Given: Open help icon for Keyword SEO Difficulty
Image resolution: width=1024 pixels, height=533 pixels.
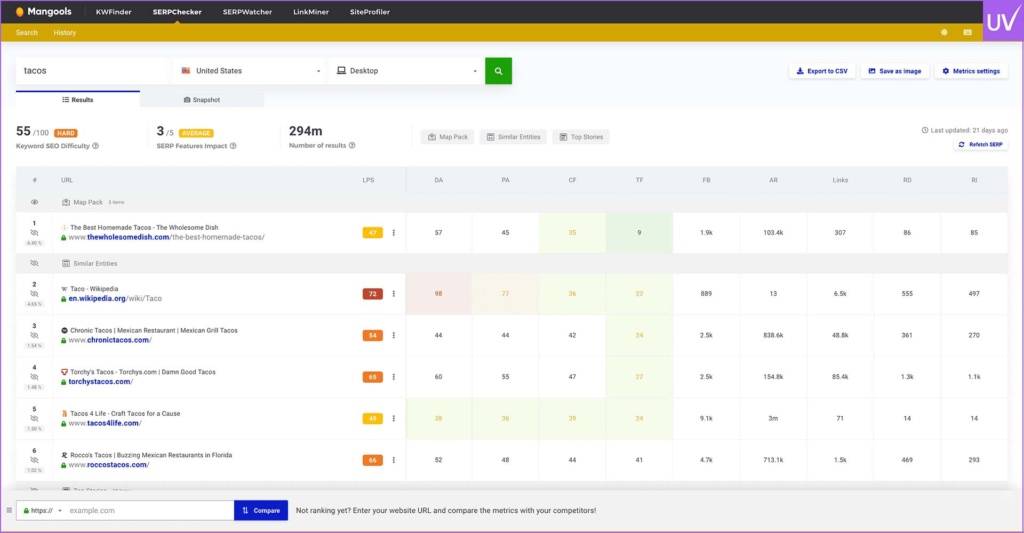Looking at the screenshot, I should pos(95,146).
